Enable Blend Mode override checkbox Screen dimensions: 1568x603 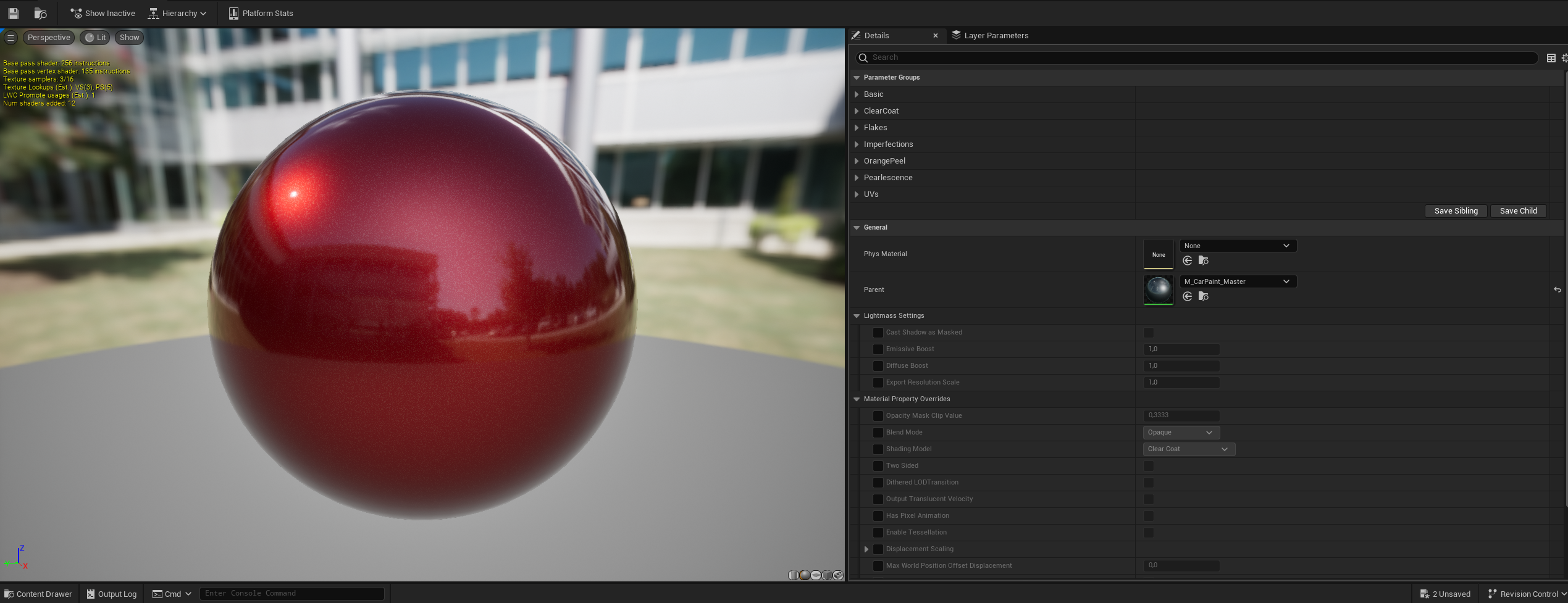(878, 433)
